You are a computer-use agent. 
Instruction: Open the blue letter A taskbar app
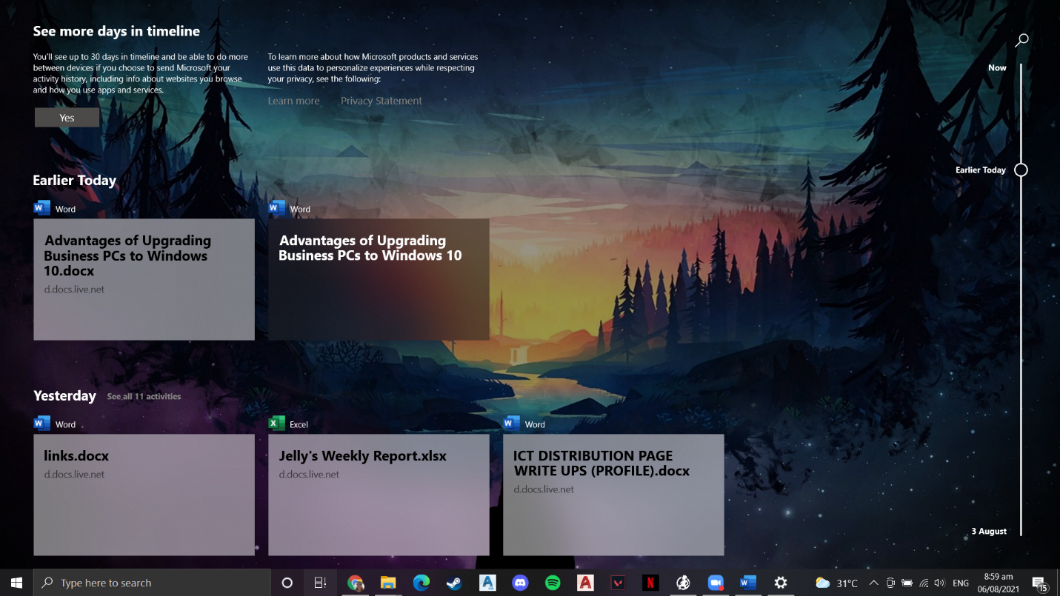point(487,582)
